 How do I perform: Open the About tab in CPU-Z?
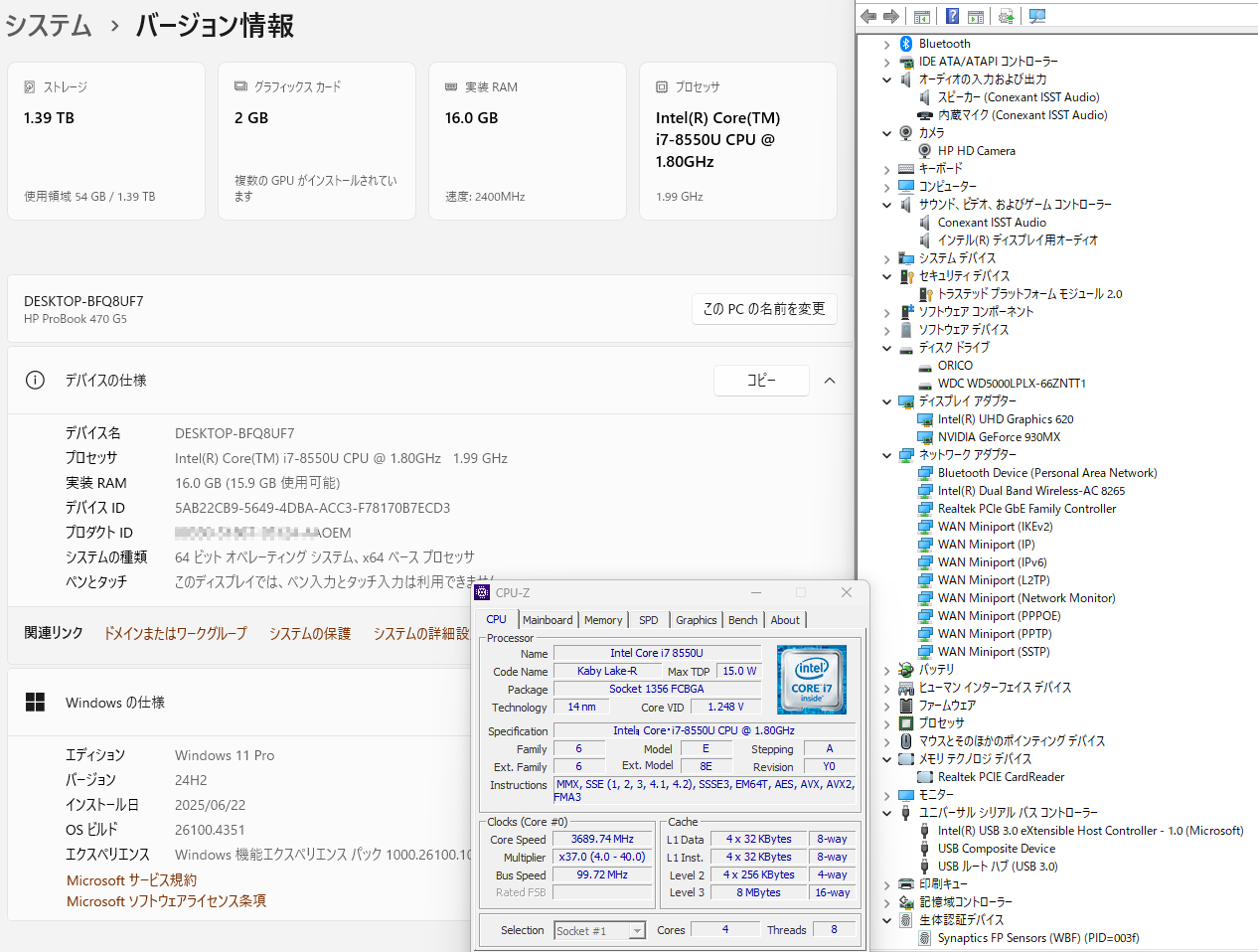[785, 620]
